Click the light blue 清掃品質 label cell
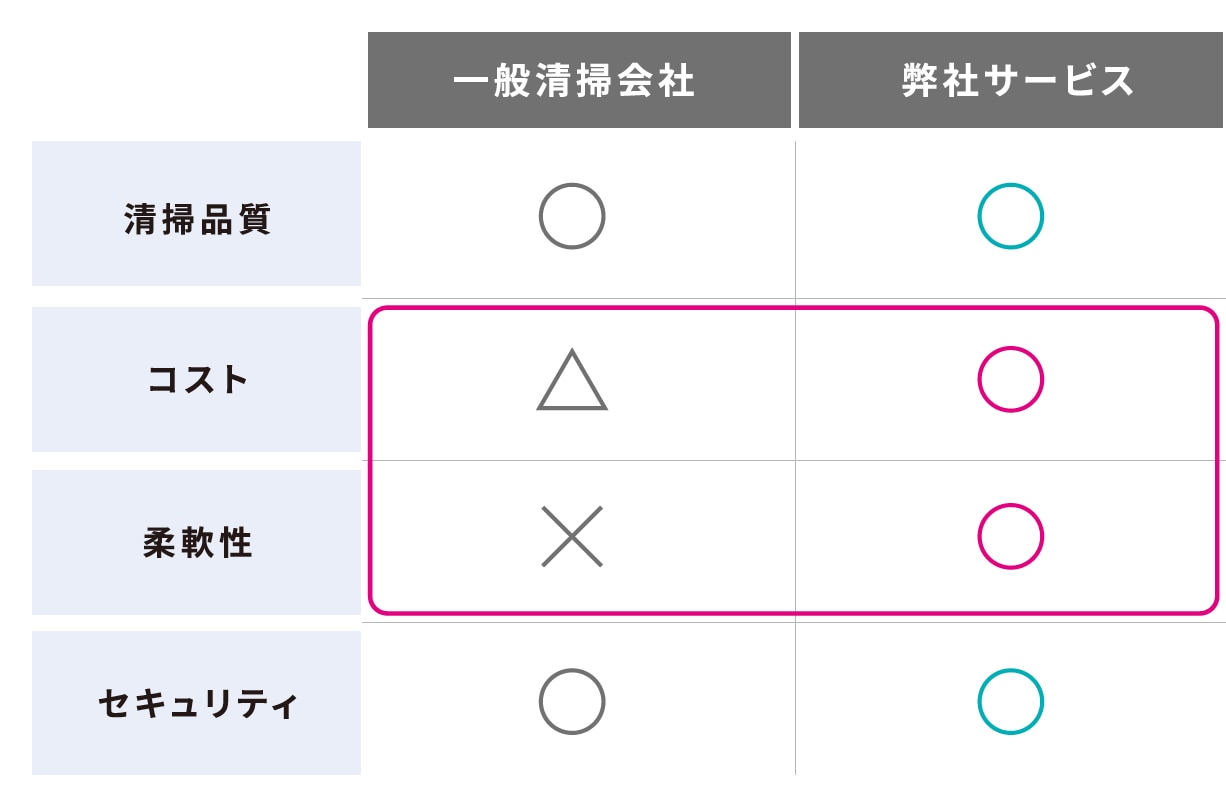Screen dimensions: 1226x802 pyautogui.click(x=196, y=213)
